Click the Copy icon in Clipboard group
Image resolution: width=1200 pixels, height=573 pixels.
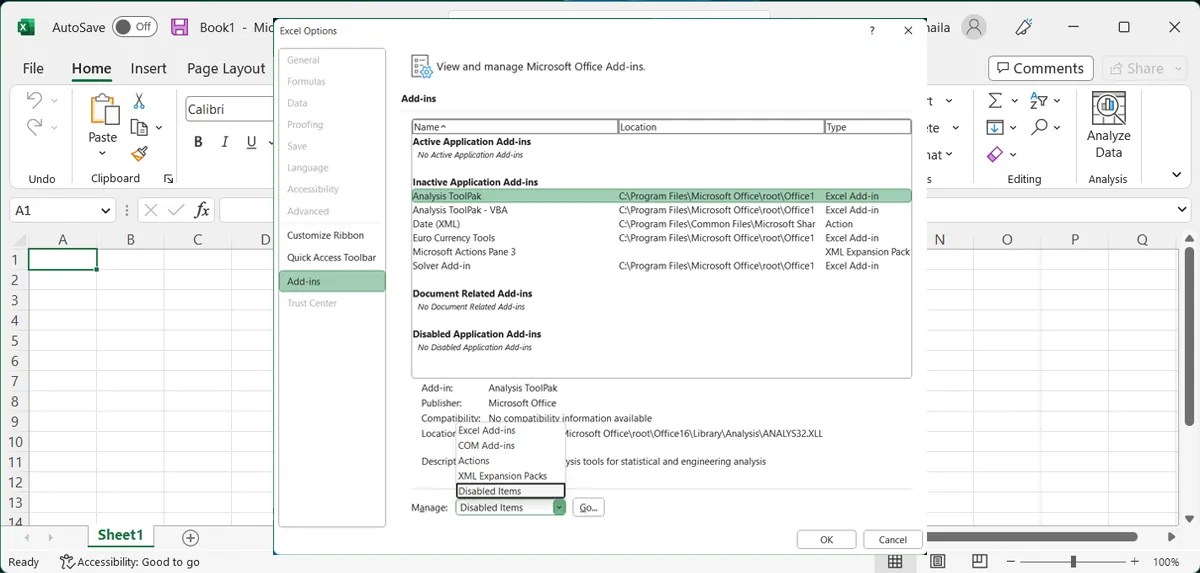coord(139,127)
